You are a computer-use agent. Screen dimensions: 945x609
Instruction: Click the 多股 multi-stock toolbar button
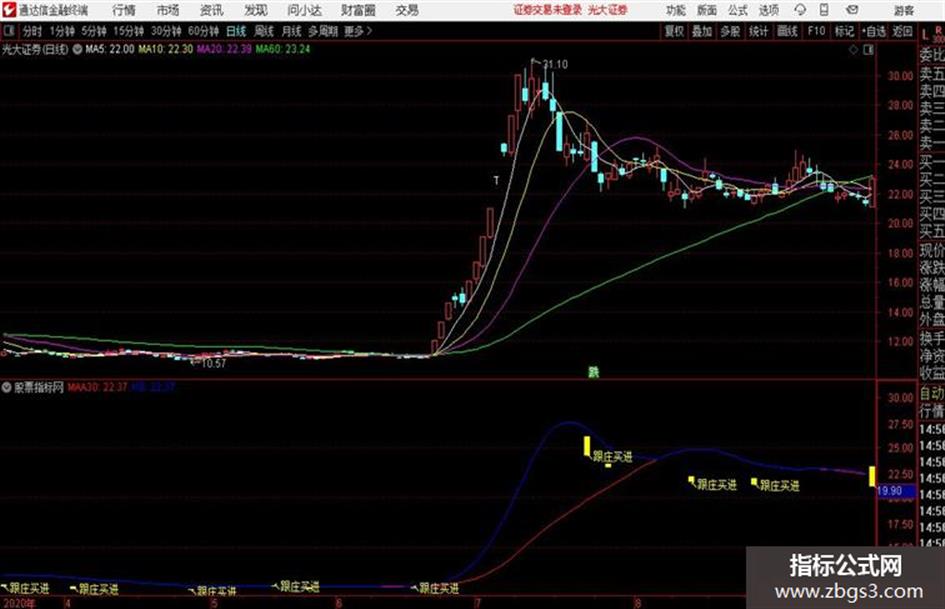[730, 31]
